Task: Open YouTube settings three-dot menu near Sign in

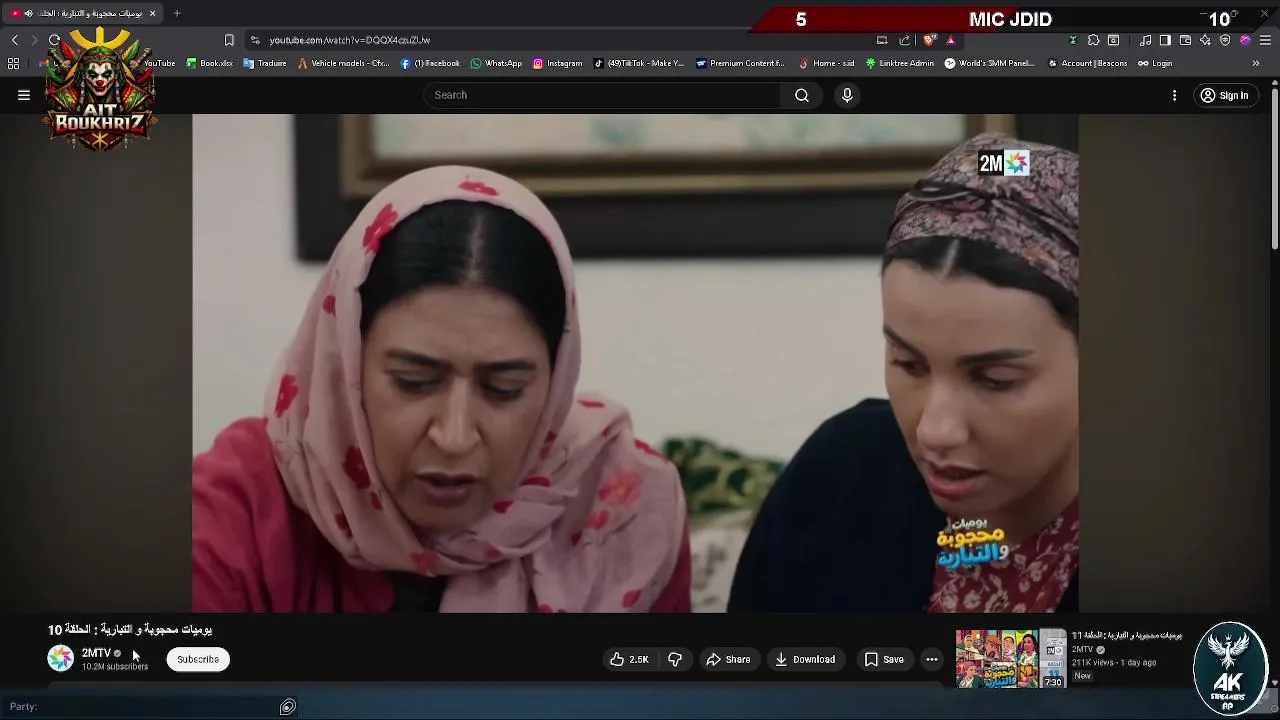Action: pos(1174,95)
